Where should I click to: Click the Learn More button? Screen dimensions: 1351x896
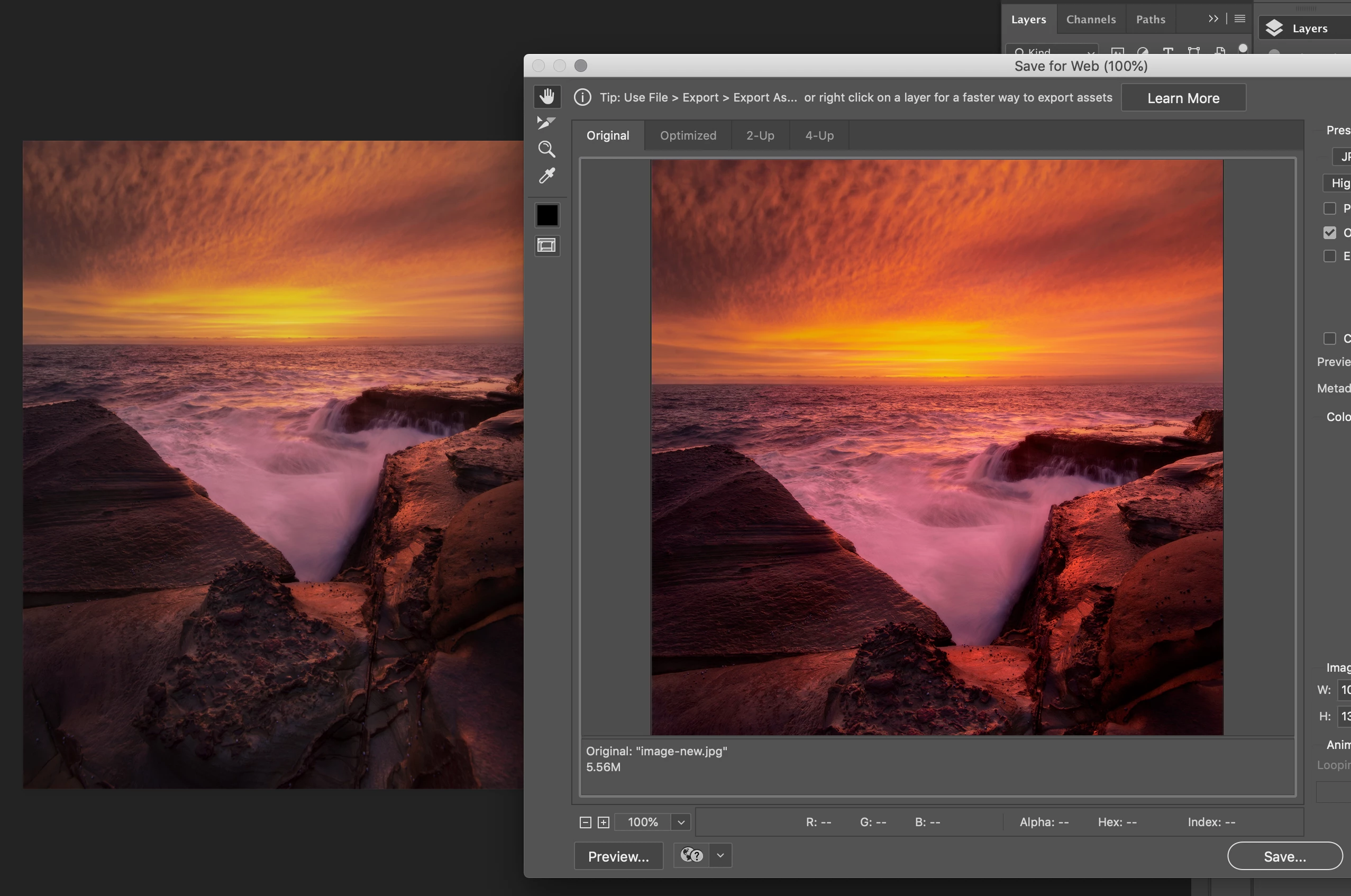(x=1183, y=98)
